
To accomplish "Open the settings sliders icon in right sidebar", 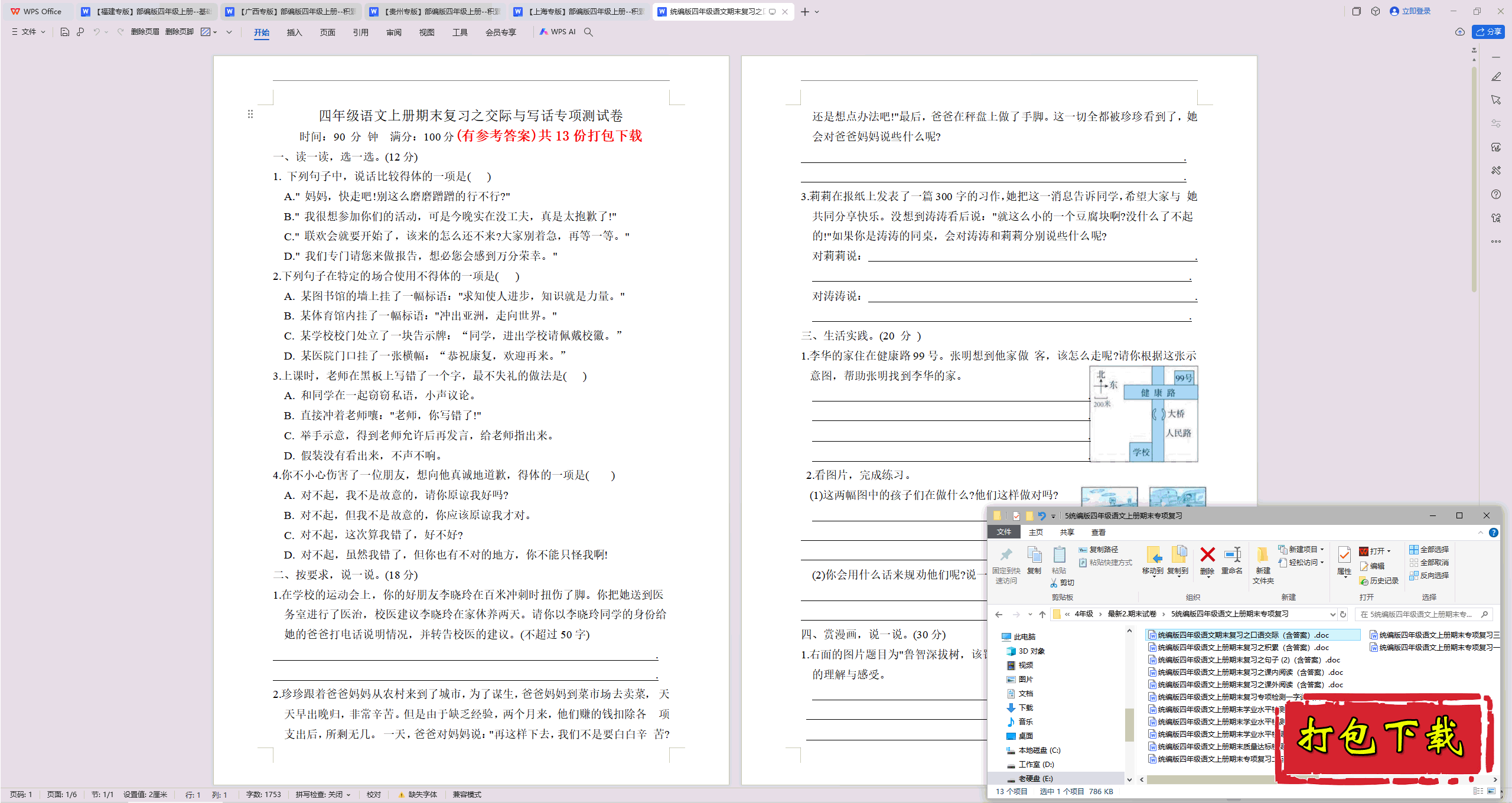I will (1495, 123).
